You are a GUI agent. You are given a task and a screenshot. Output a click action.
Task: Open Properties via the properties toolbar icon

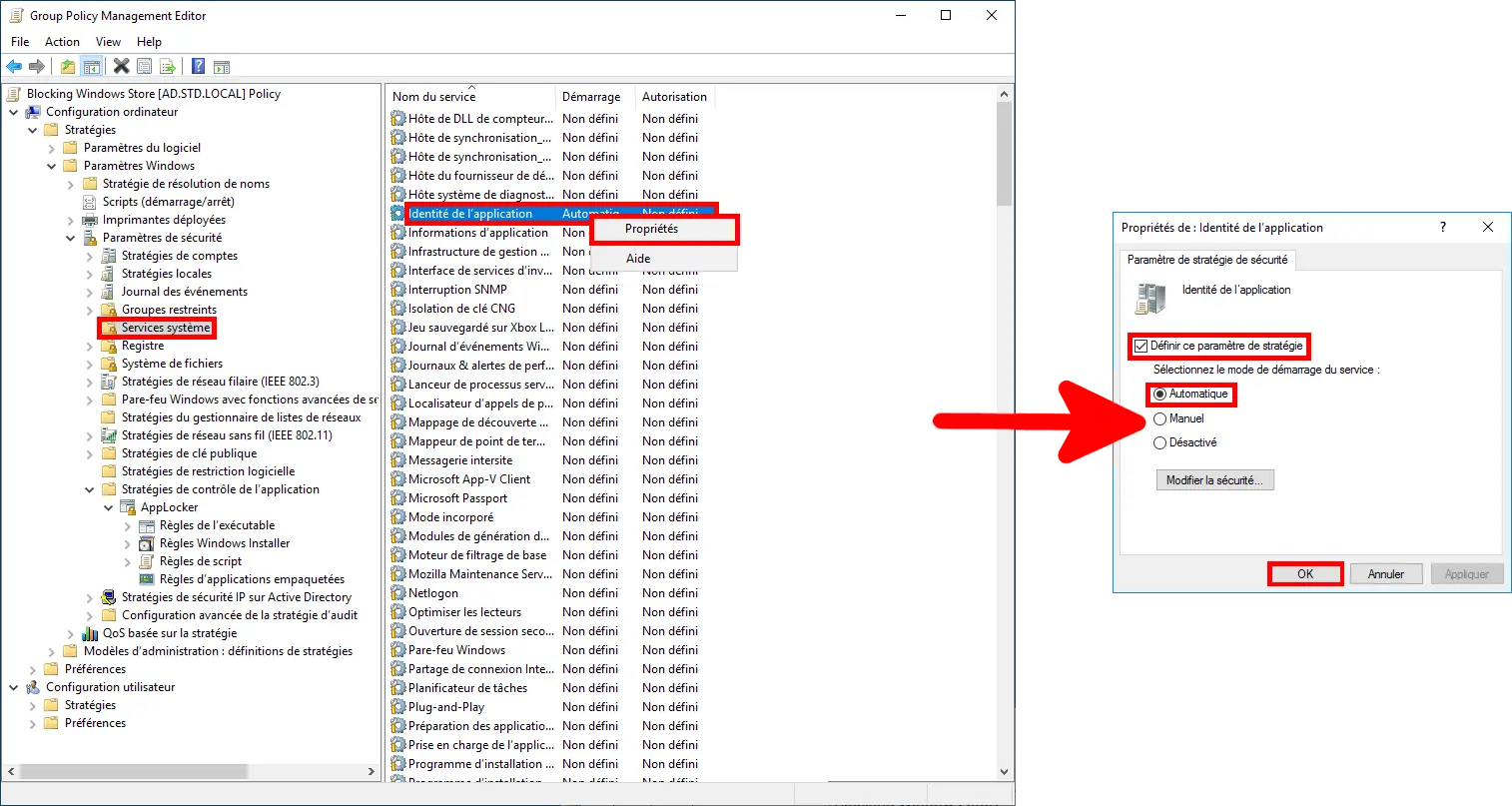[x=145, y=66]
